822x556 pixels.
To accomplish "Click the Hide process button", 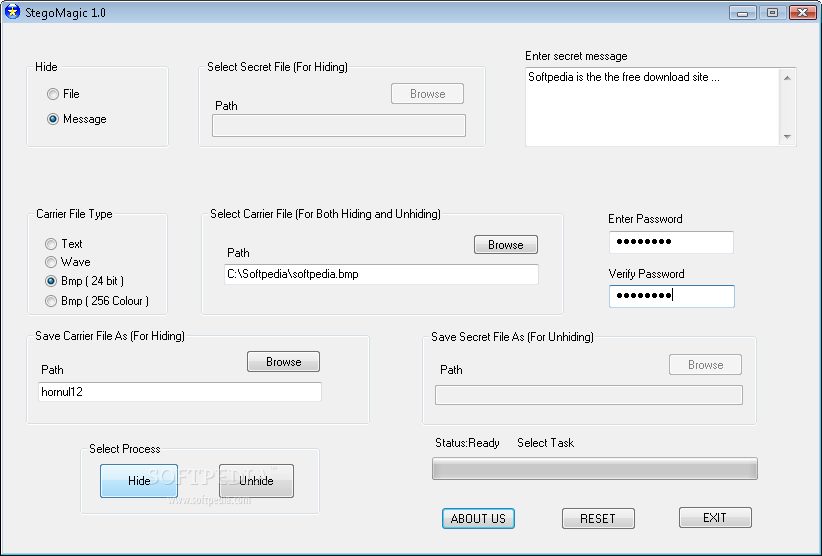I will point(139,481).
